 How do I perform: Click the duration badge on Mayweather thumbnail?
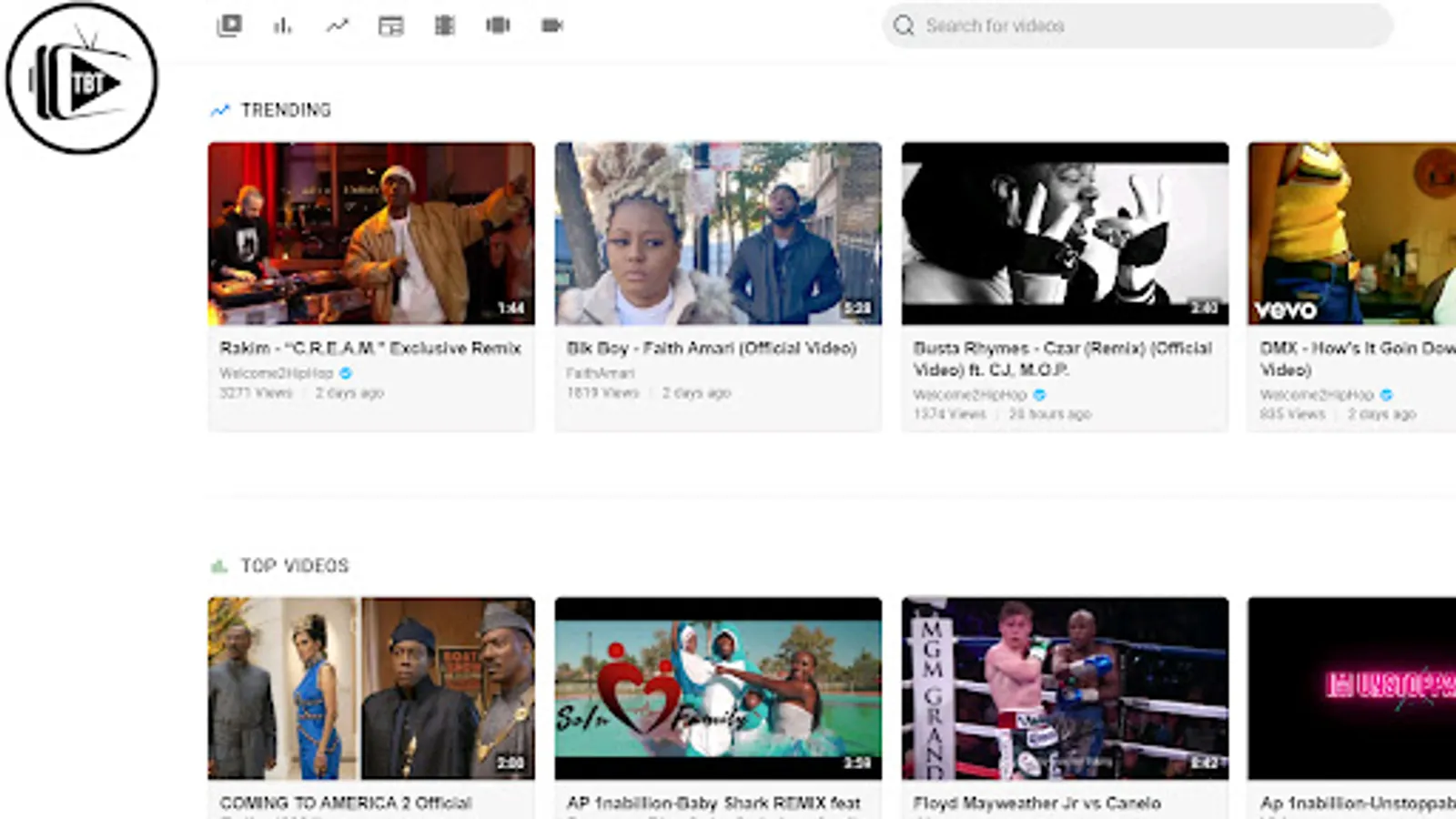point(1204,763)
